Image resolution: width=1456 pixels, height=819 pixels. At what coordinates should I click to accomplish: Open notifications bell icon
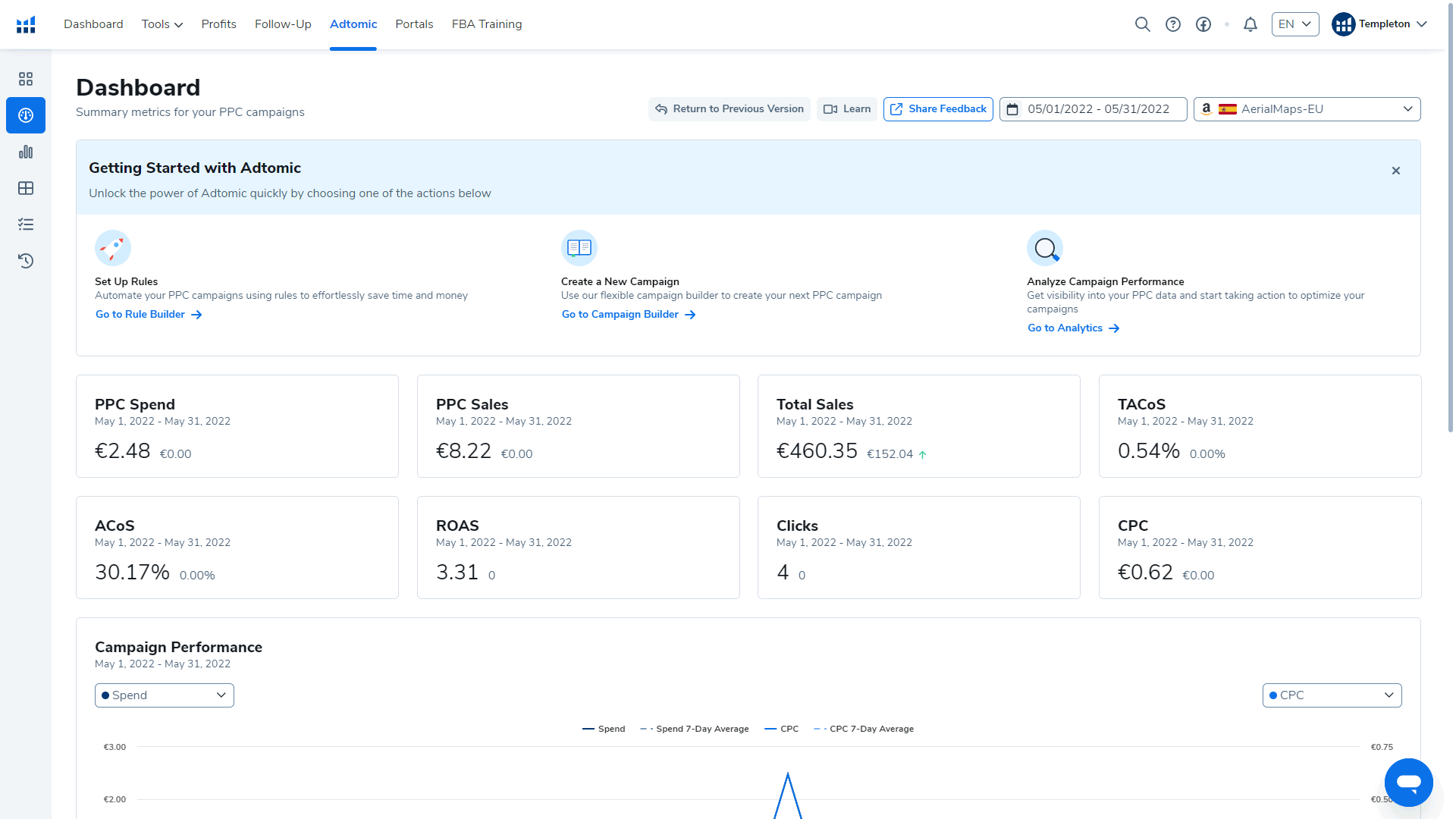coord(1250,24)
